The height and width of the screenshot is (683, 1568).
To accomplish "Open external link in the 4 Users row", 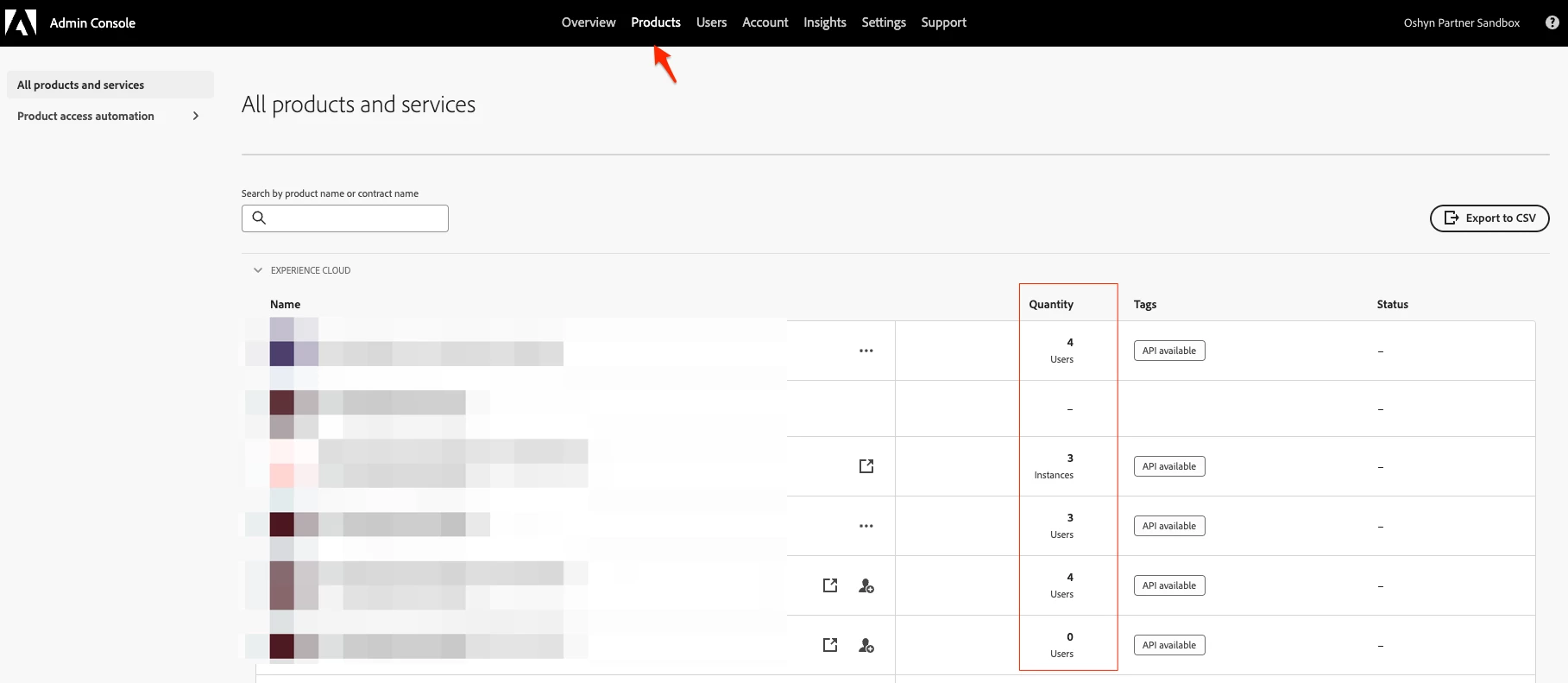I will tap(830, 585).
